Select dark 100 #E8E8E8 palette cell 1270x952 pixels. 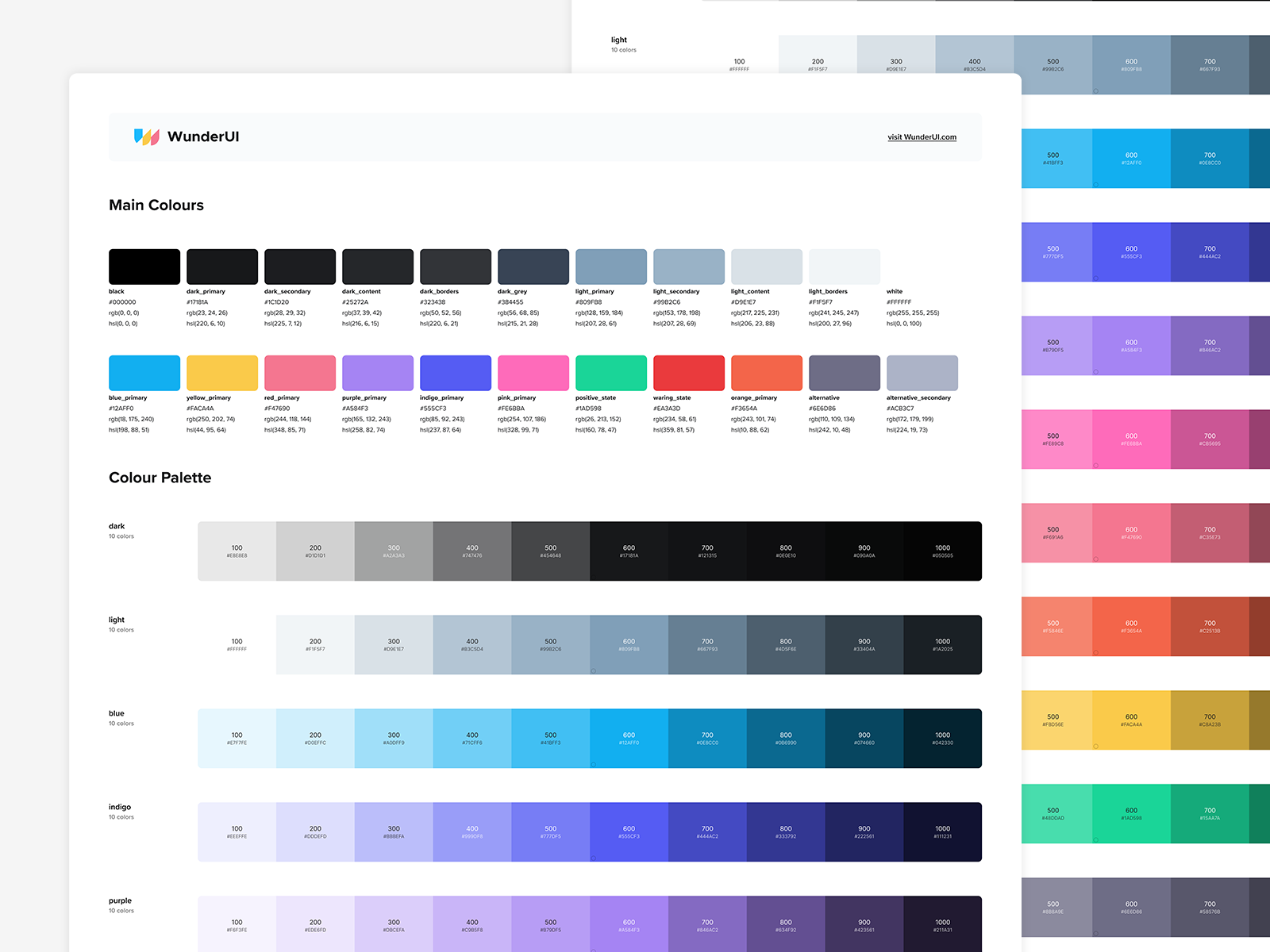tap(237, 551)
